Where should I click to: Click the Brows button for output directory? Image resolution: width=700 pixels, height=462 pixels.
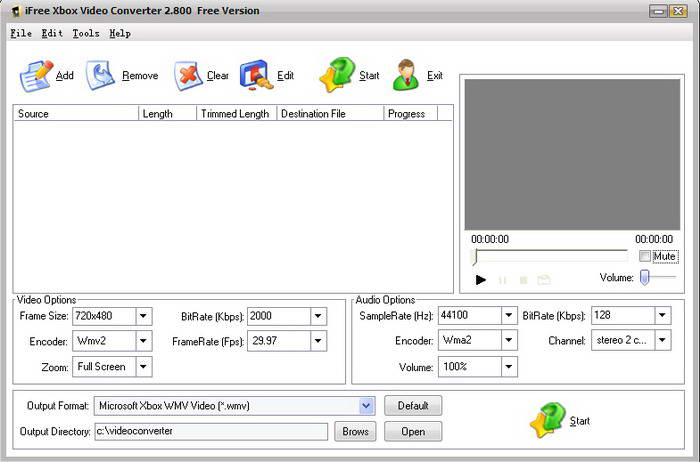coord(355,432)
